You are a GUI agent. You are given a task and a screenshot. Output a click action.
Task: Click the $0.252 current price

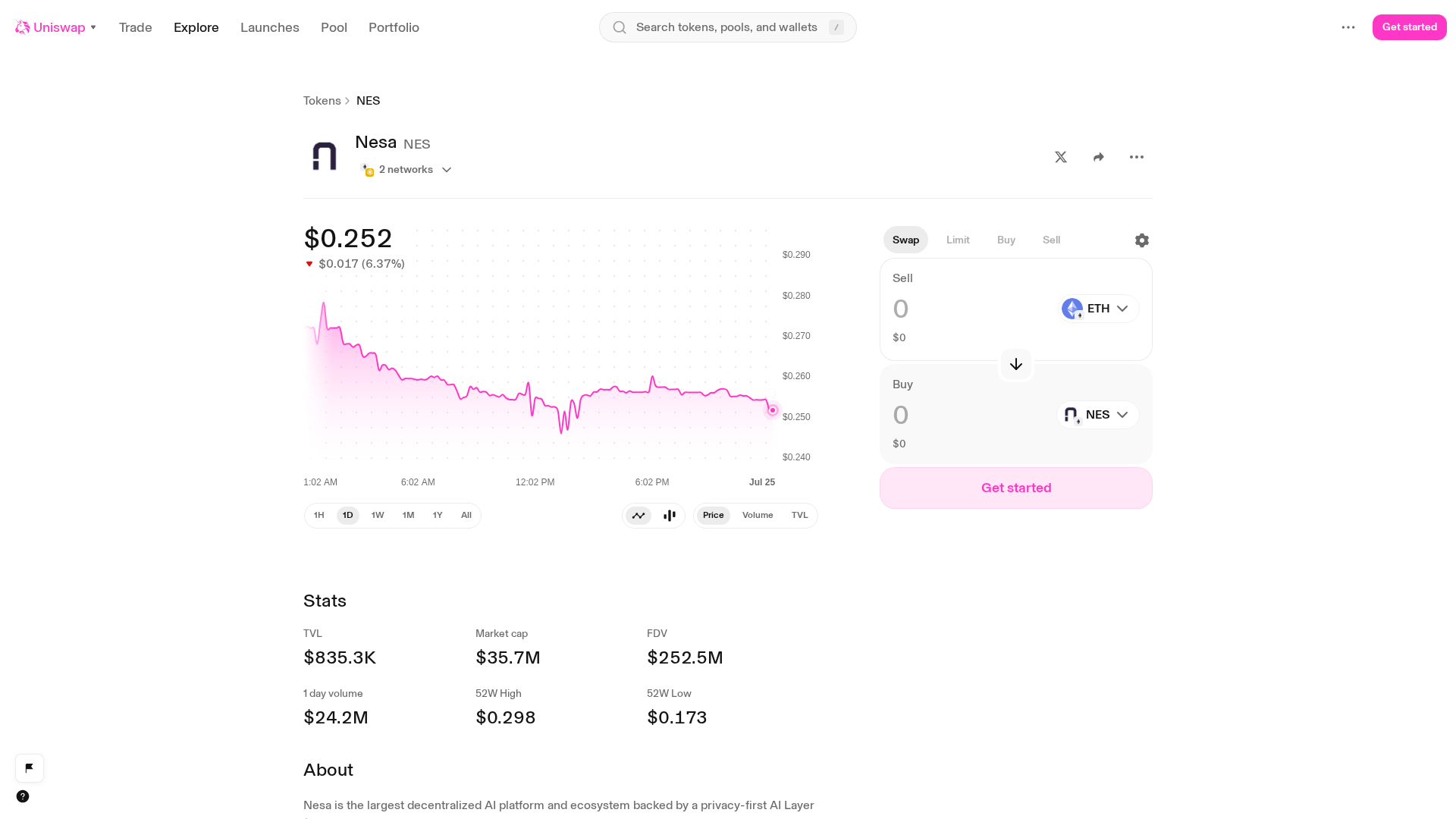348,238
